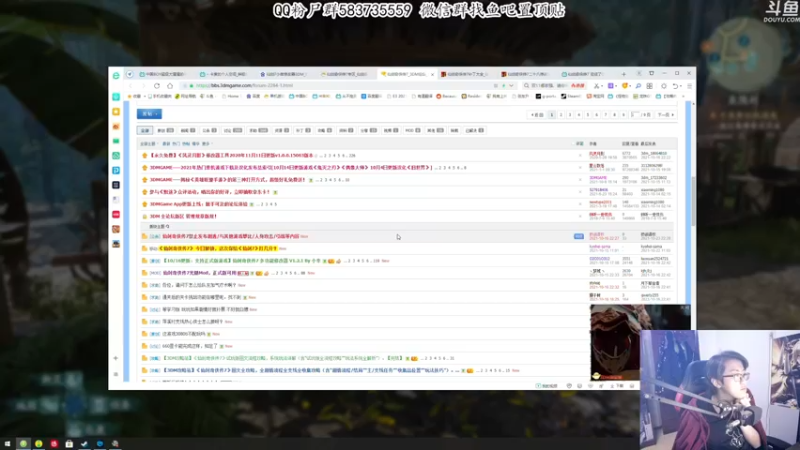Image resolution: width=800 pixels, height=450 pixels.
Task: Click the undo closed-tab arrow icon
Action: click(674, 86)
